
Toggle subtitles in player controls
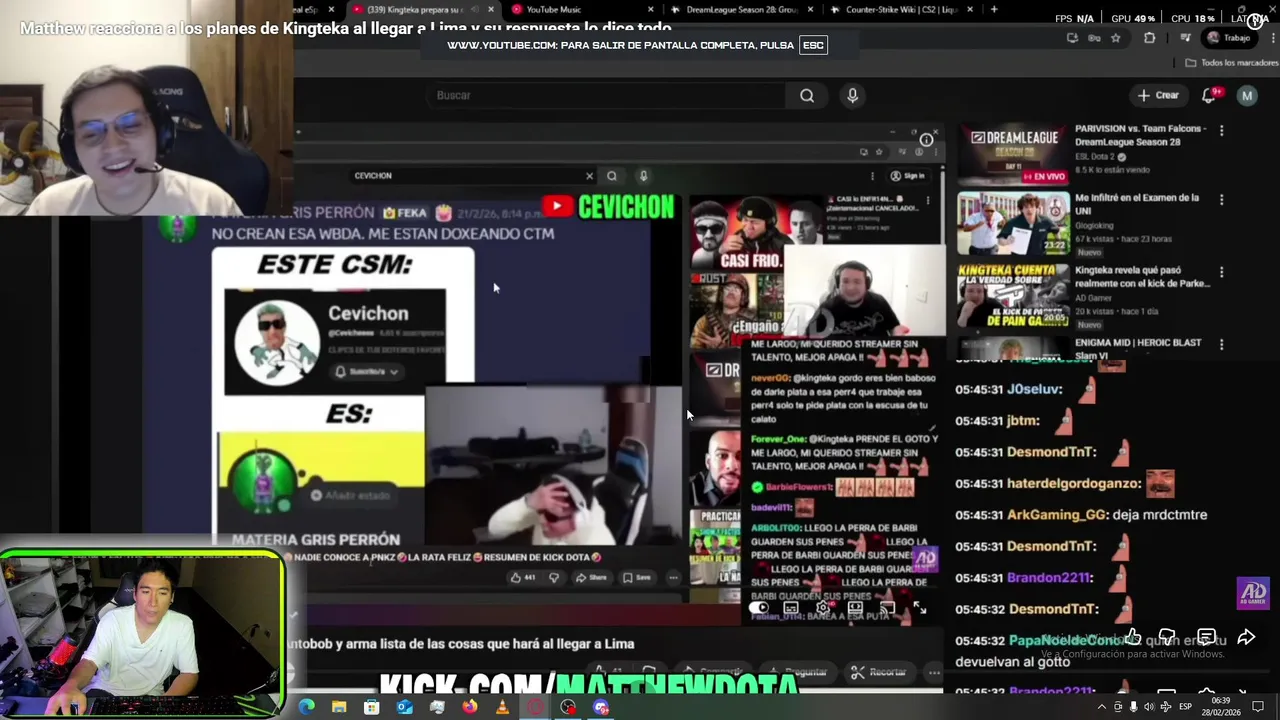tap(791, 607)
